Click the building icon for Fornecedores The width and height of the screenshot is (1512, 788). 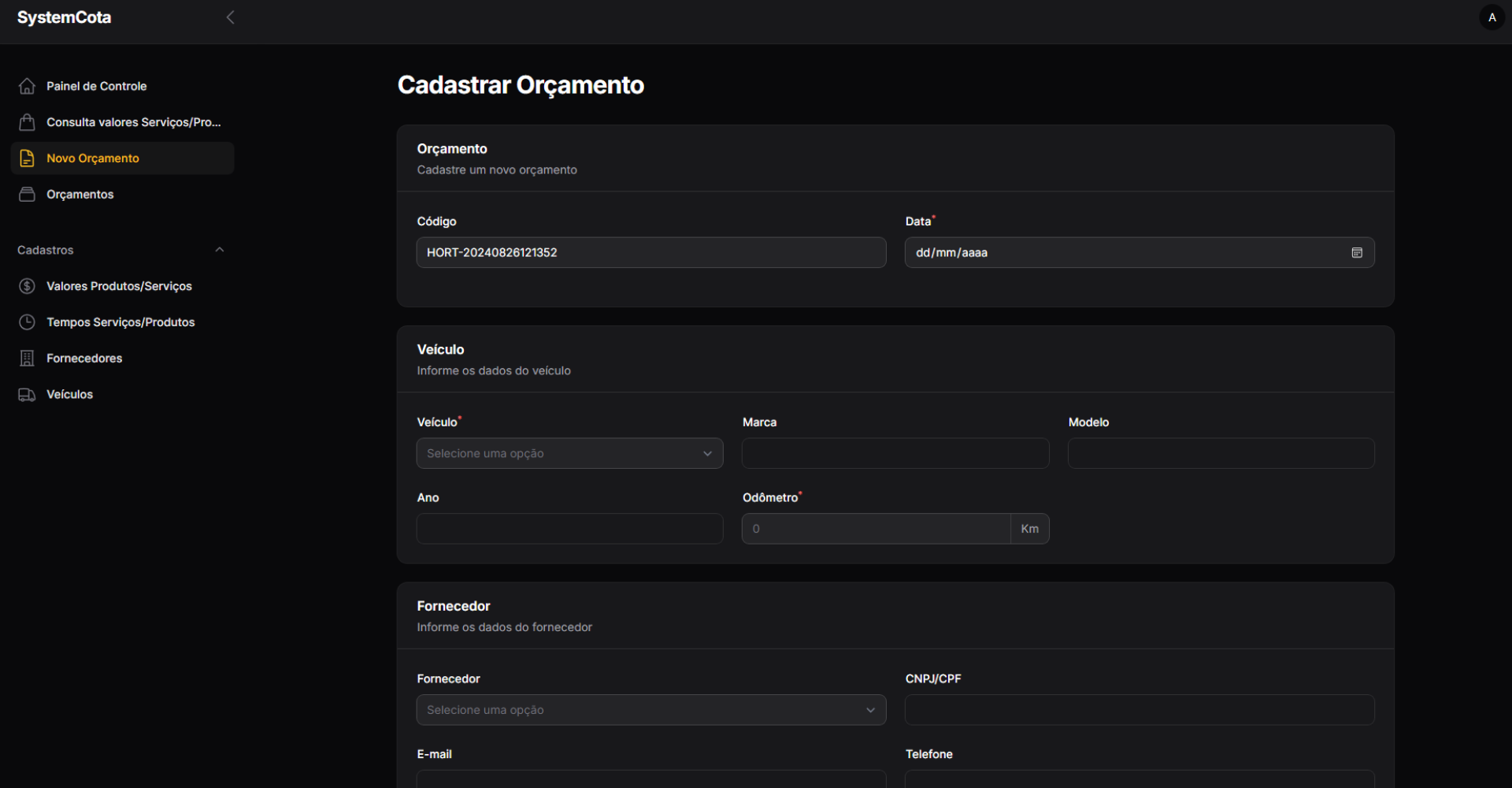coord(27,359)
